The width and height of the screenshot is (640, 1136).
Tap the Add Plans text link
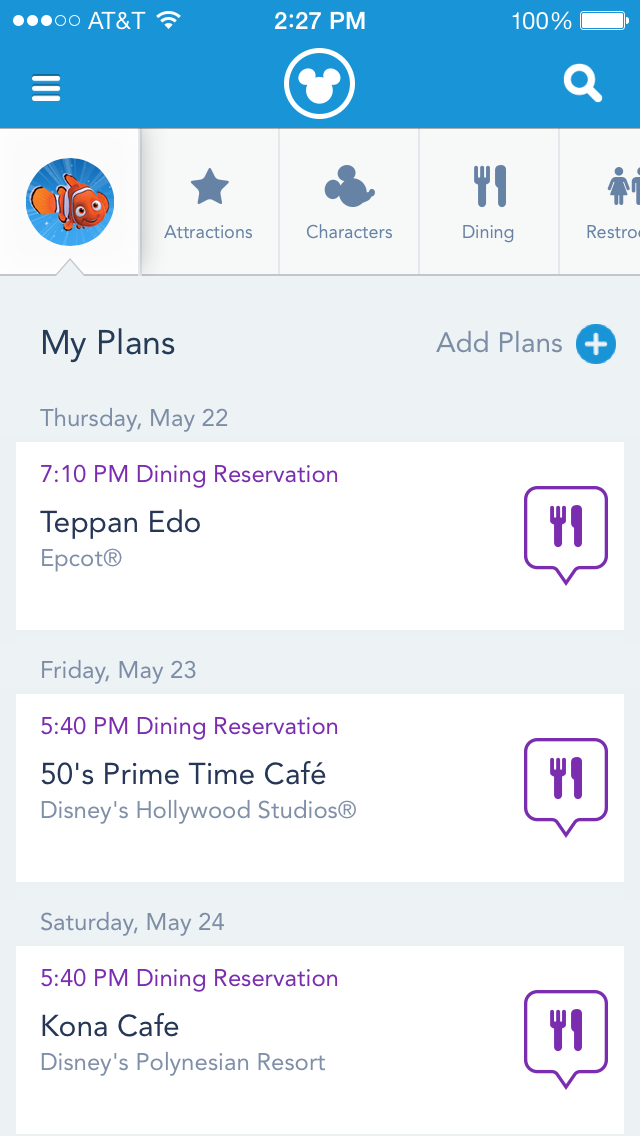click(x=499, y=343)
